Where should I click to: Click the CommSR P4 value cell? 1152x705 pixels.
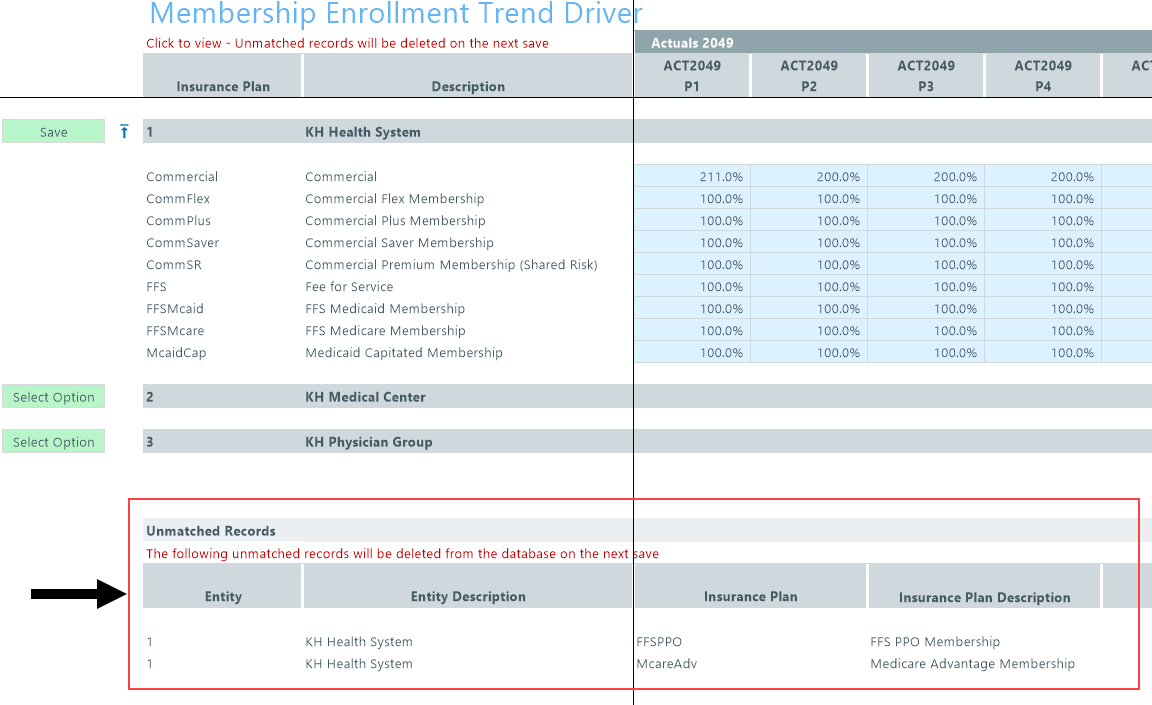tap(1043, 264)
